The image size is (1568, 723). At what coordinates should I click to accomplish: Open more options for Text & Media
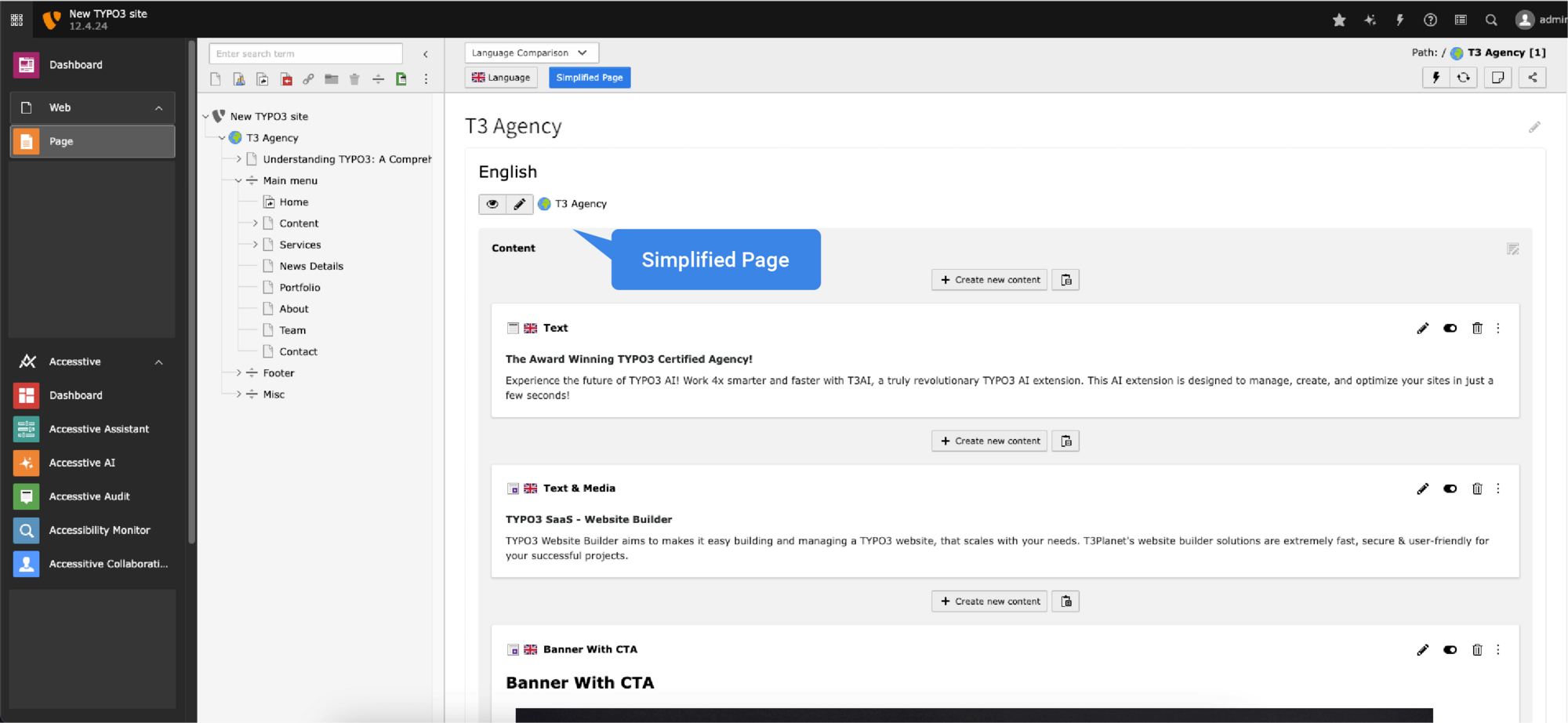(1498, 489)
